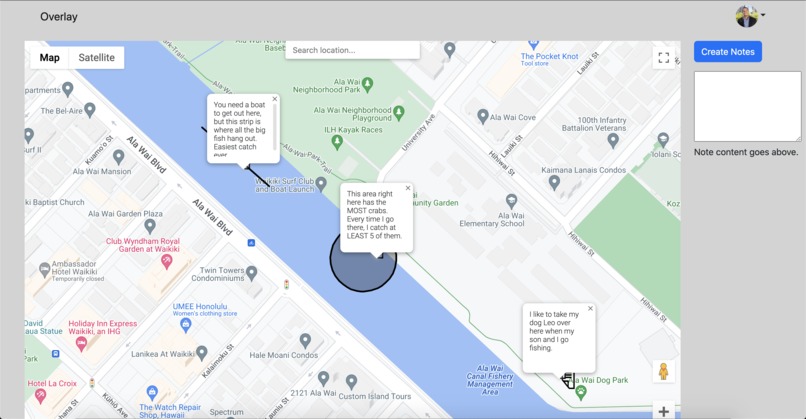This screenshot has height=419, width=806.
Task: Click the Search location input field
Action: (353, 50)
